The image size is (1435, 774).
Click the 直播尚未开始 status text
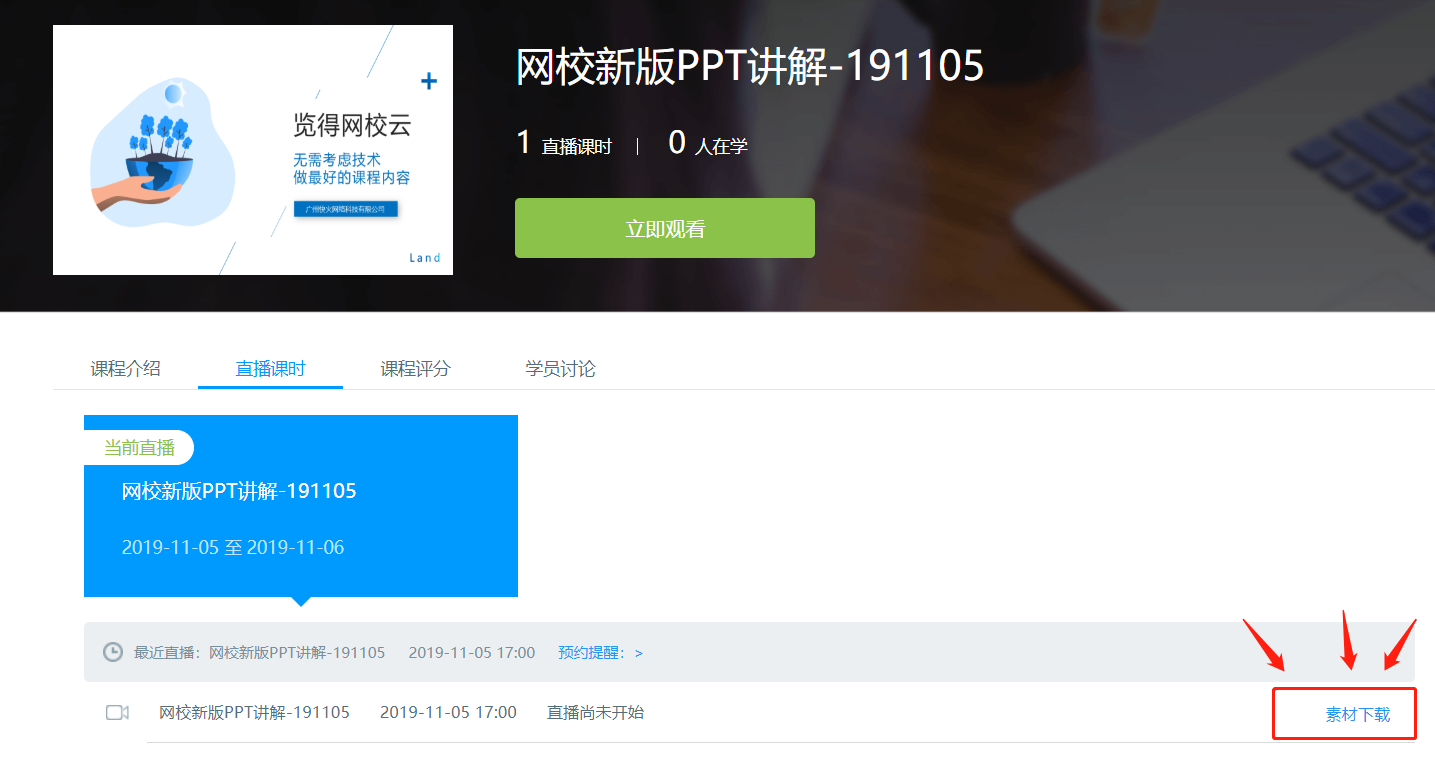point(595,712)
